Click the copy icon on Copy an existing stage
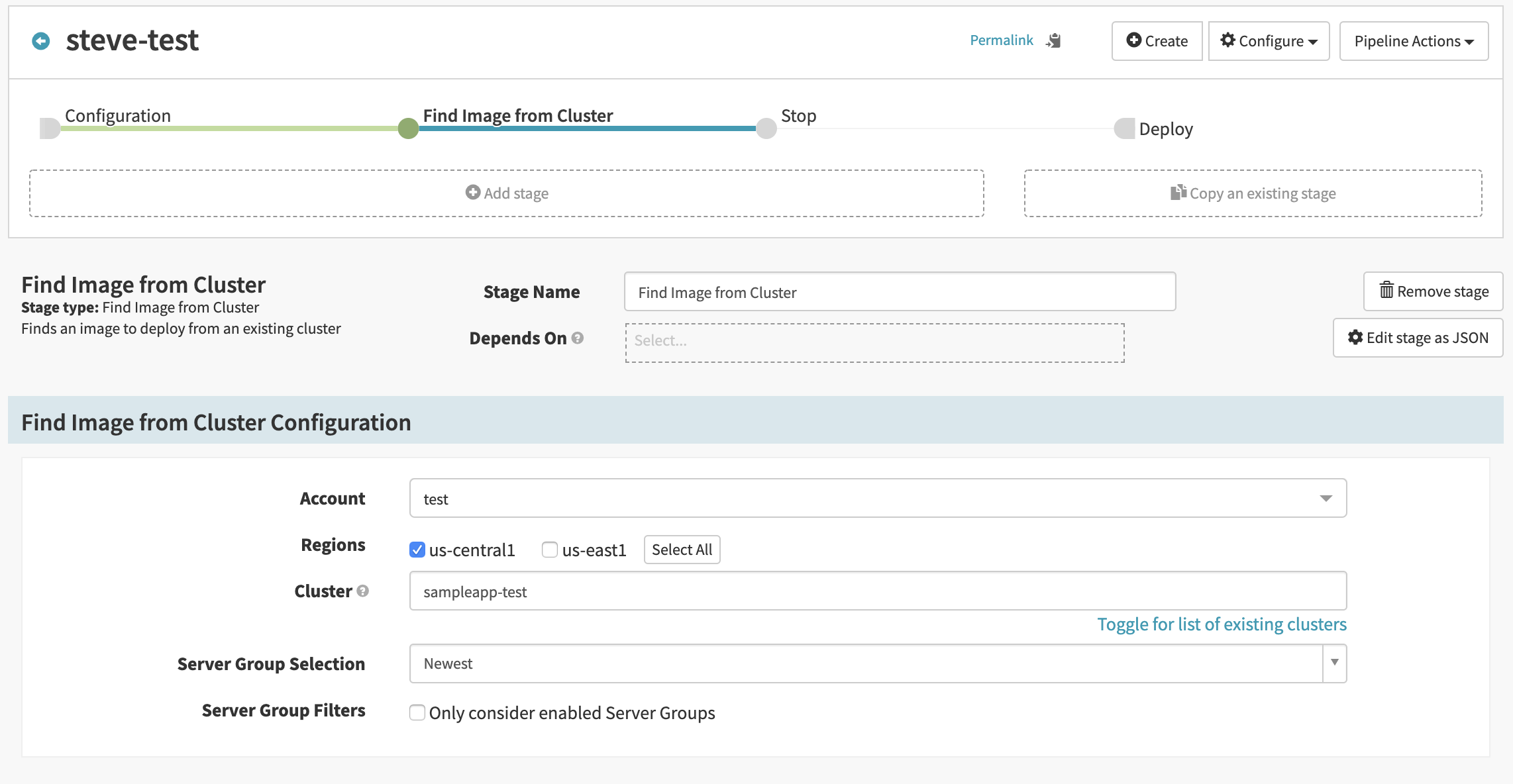Viewport: 1513px width, 784px height. (x=1177, y=193)
